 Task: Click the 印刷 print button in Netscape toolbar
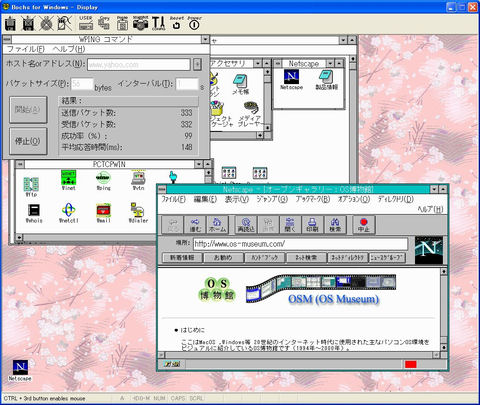[x=312, y=225]
